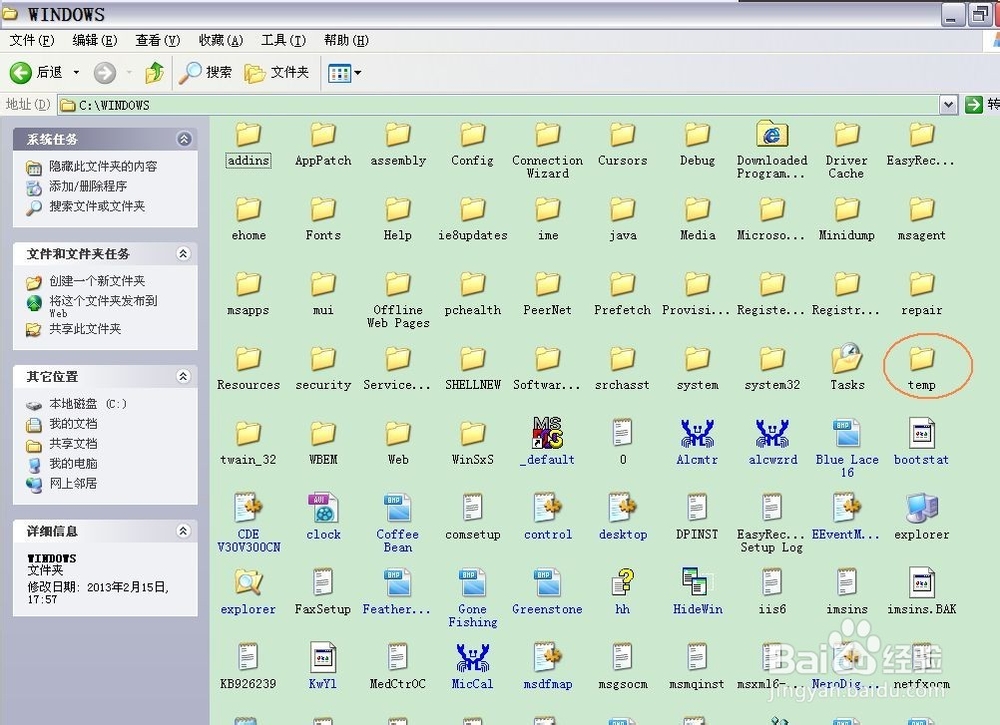Open the 收藏(A) menu
This screenshot has width=1000, height=725.
221,40
